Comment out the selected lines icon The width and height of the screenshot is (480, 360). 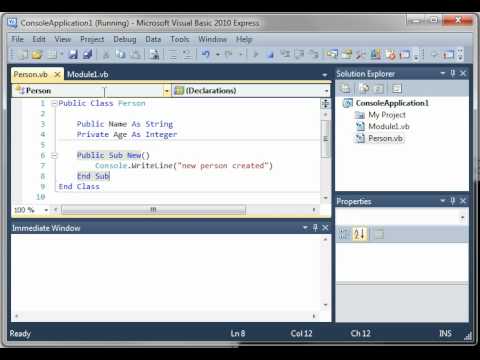pos(172,54)
